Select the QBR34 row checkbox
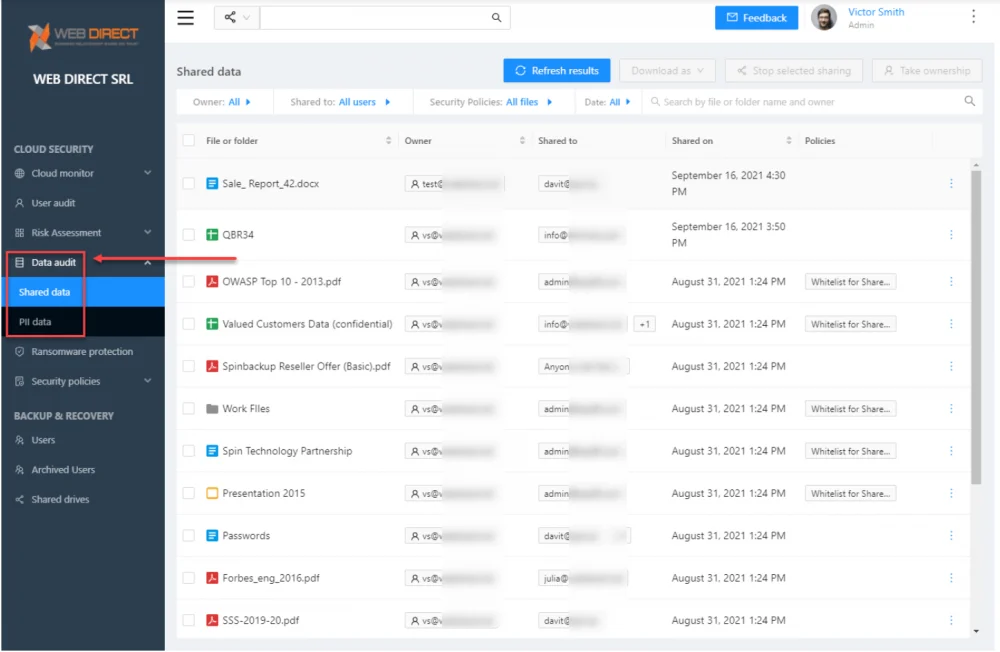Screen dimensions: 1000x652 click(189, 235)
